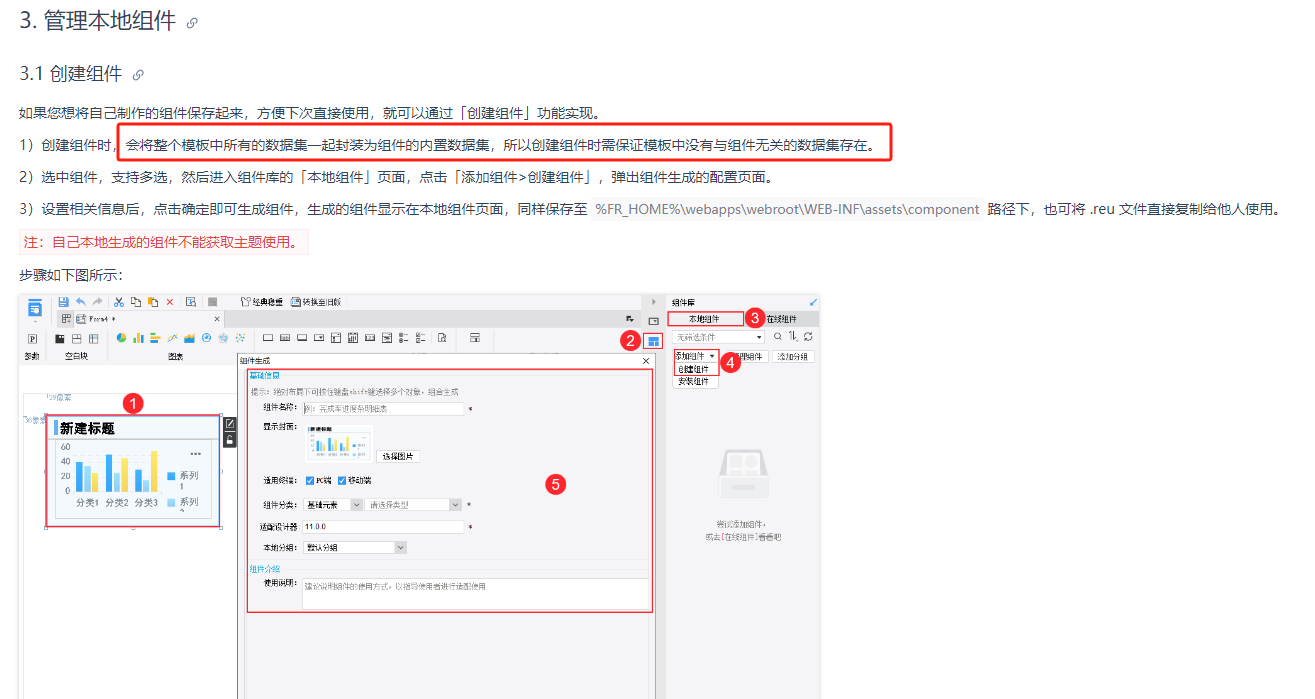Image resolution: width=1315 pixels, height=699 pixels.
Task: Uncheck the PC端 checkbox
Action: (310, 480)
